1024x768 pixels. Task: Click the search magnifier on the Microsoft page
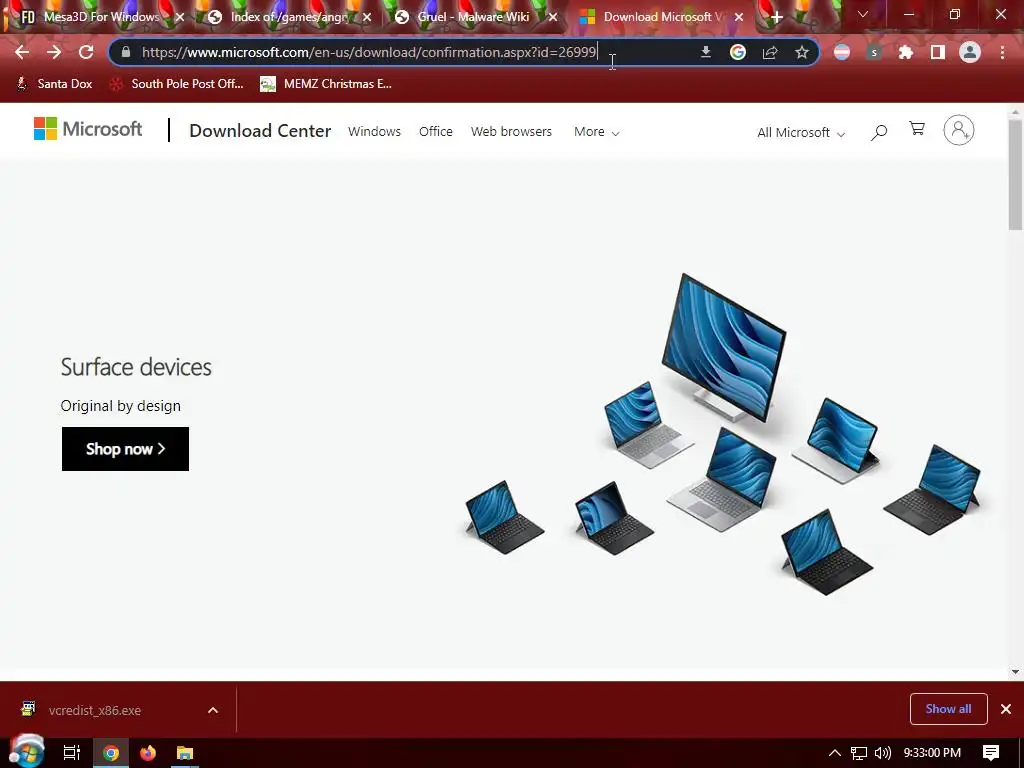click(x=879, y=133)
